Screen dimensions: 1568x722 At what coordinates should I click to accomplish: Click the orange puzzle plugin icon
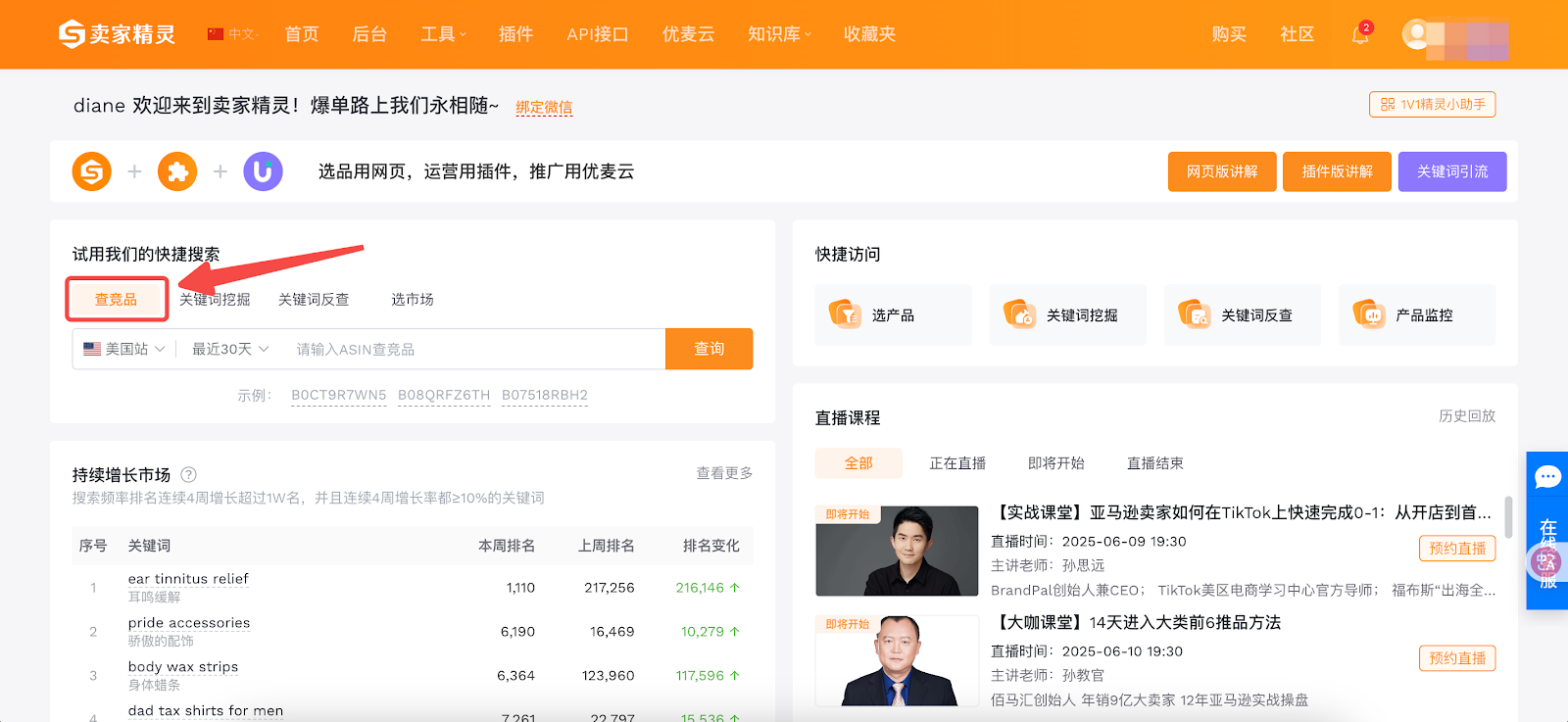(x=177, y=171)
